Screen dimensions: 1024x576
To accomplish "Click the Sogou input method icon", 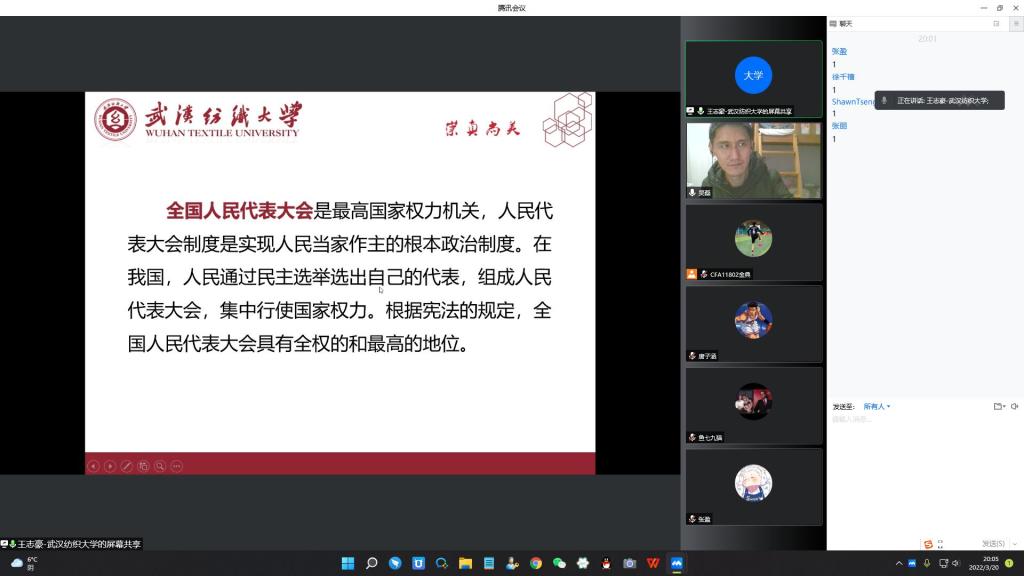I will [928, 544].
